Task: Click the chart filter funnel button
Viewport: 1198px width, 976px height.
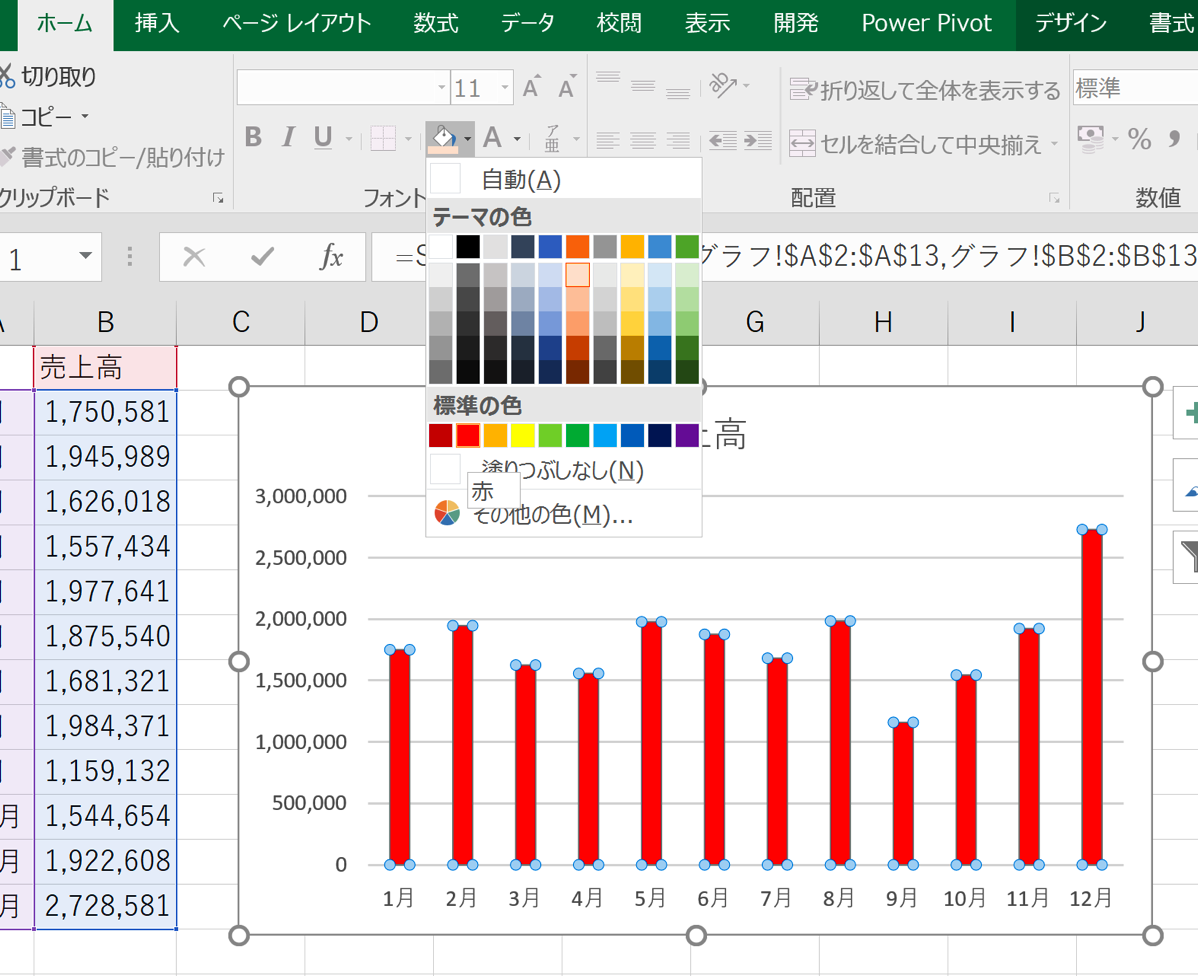Action: (1187, 556)
